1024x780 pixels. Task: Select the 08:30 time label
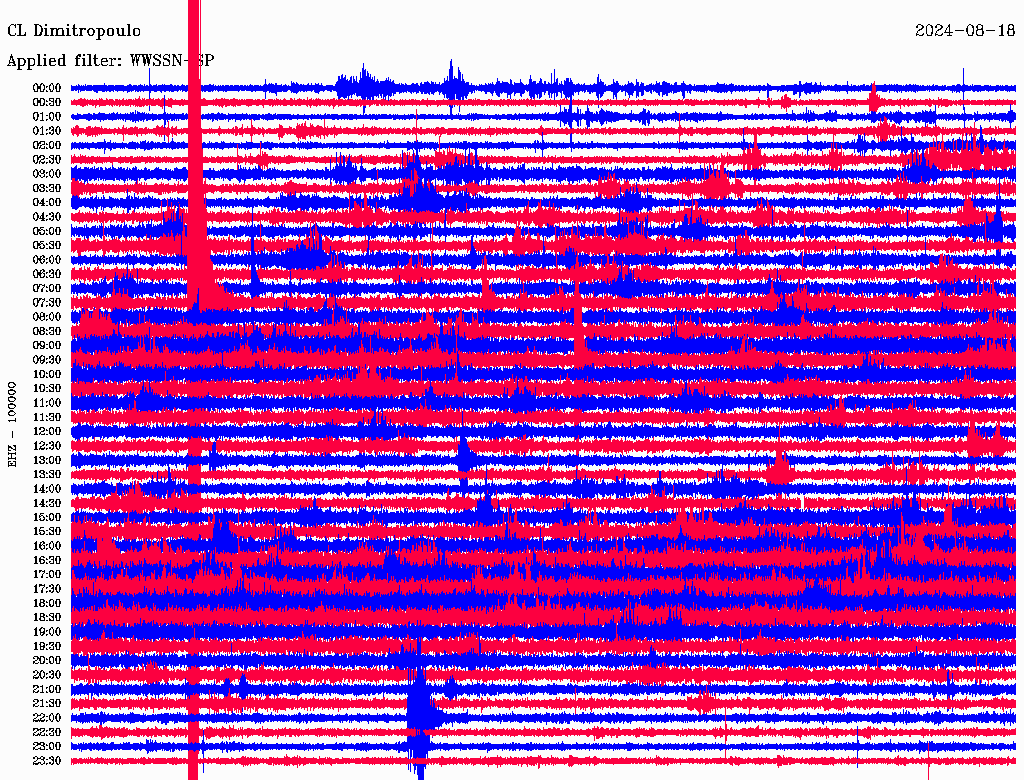[47, 331]
